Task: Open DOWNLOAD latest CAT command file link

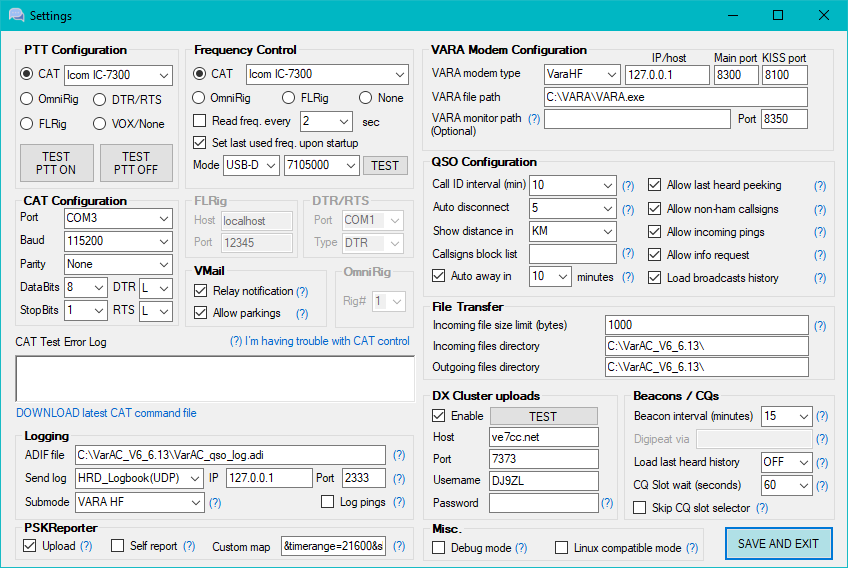Action: click(106, 413)
